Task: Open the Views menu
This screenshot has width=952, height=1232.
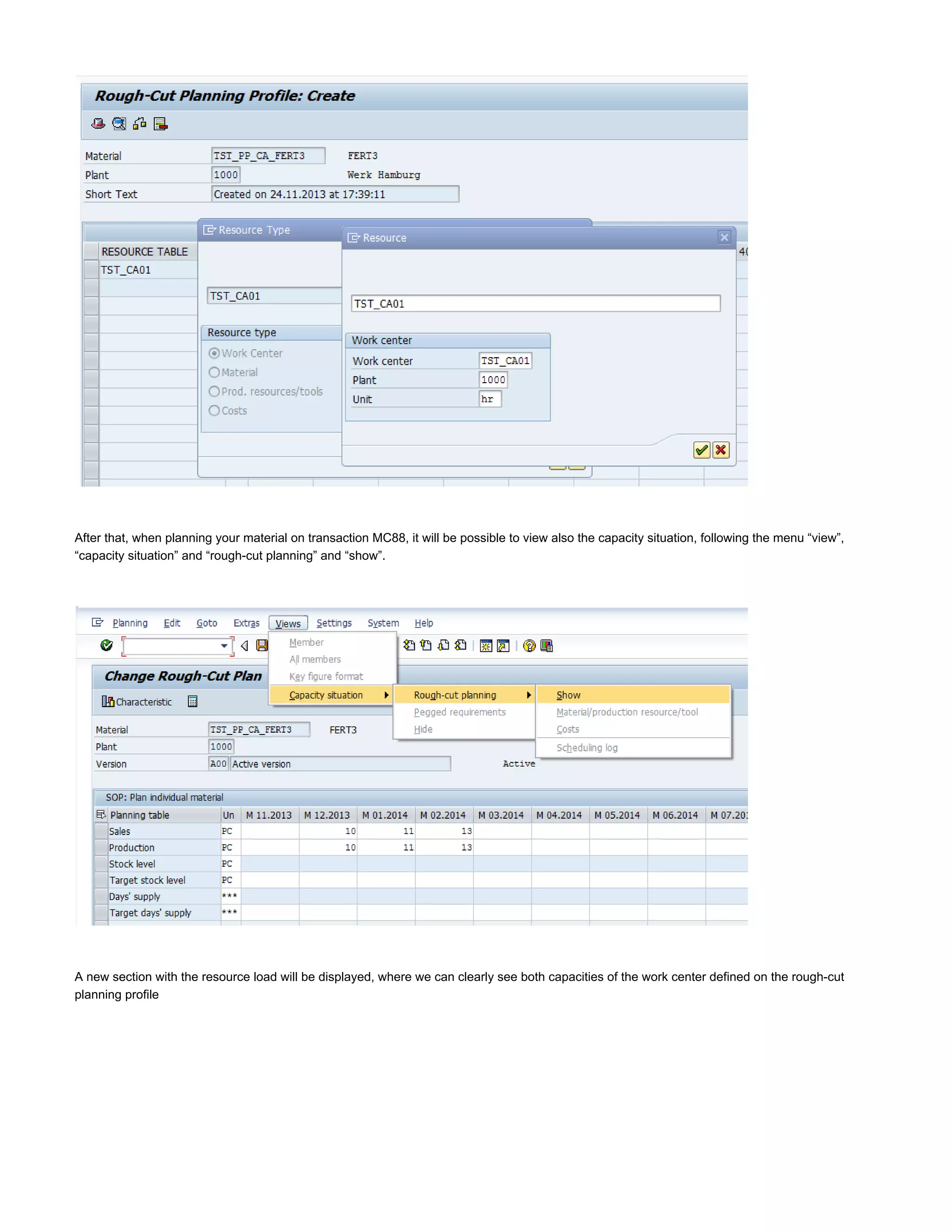Action: [288, 623]
